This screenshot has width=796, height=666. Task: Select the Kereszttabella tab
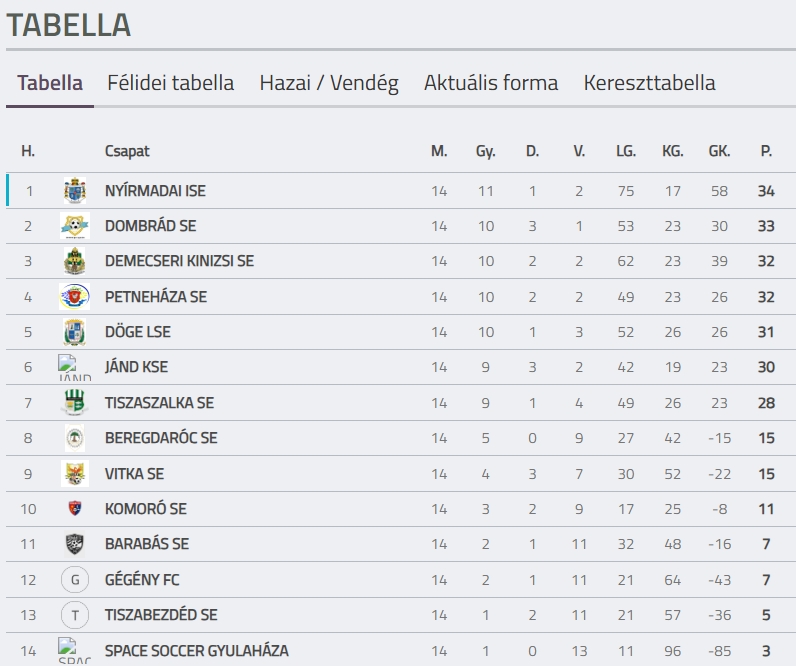coord(650,83)
